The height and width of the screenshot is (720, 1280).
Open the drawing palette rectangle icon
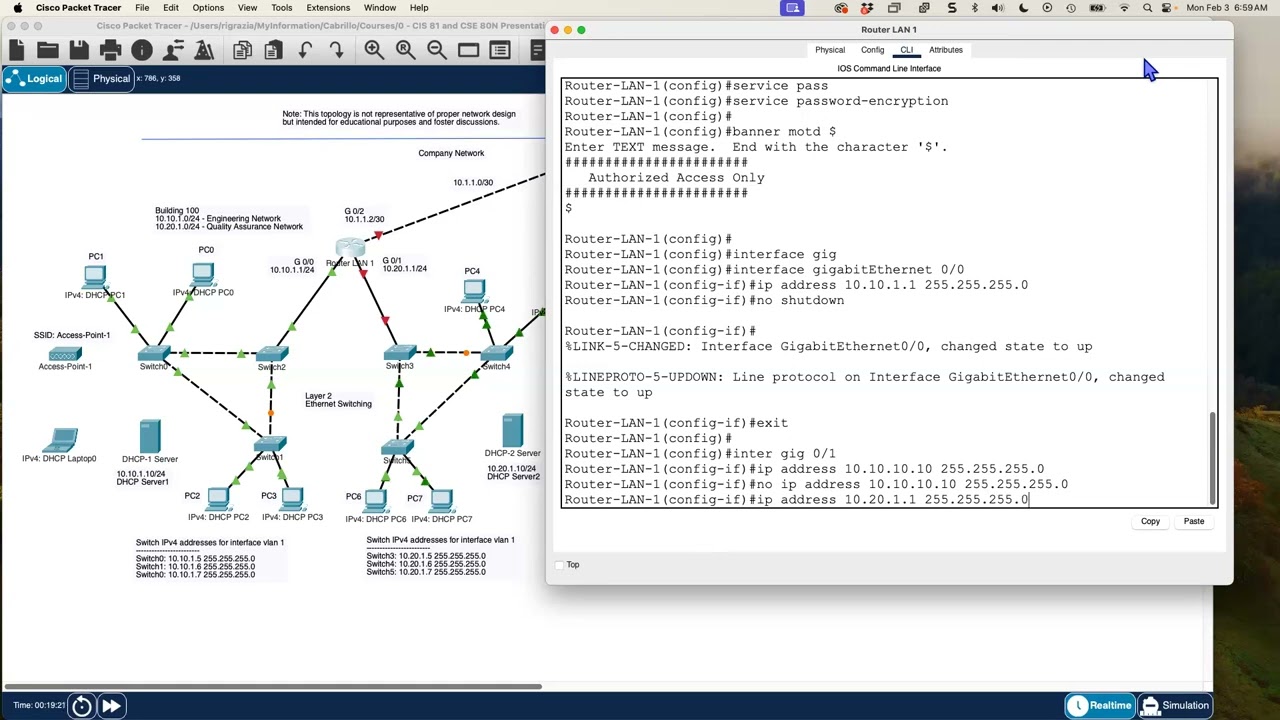[x=469, y=50]
